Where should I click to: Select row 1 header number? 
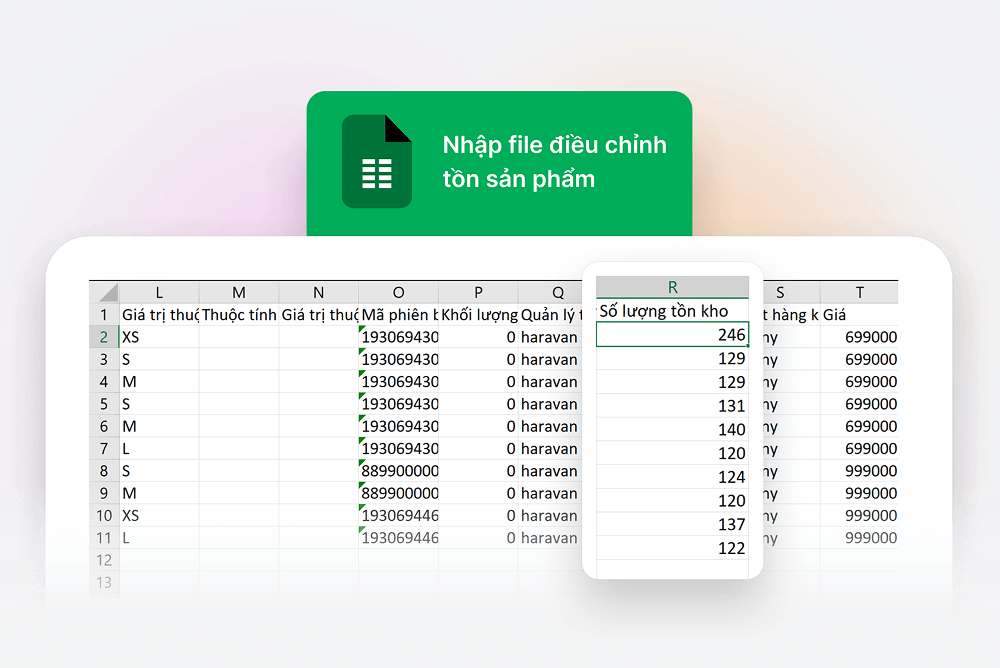[x=104, y=315]
